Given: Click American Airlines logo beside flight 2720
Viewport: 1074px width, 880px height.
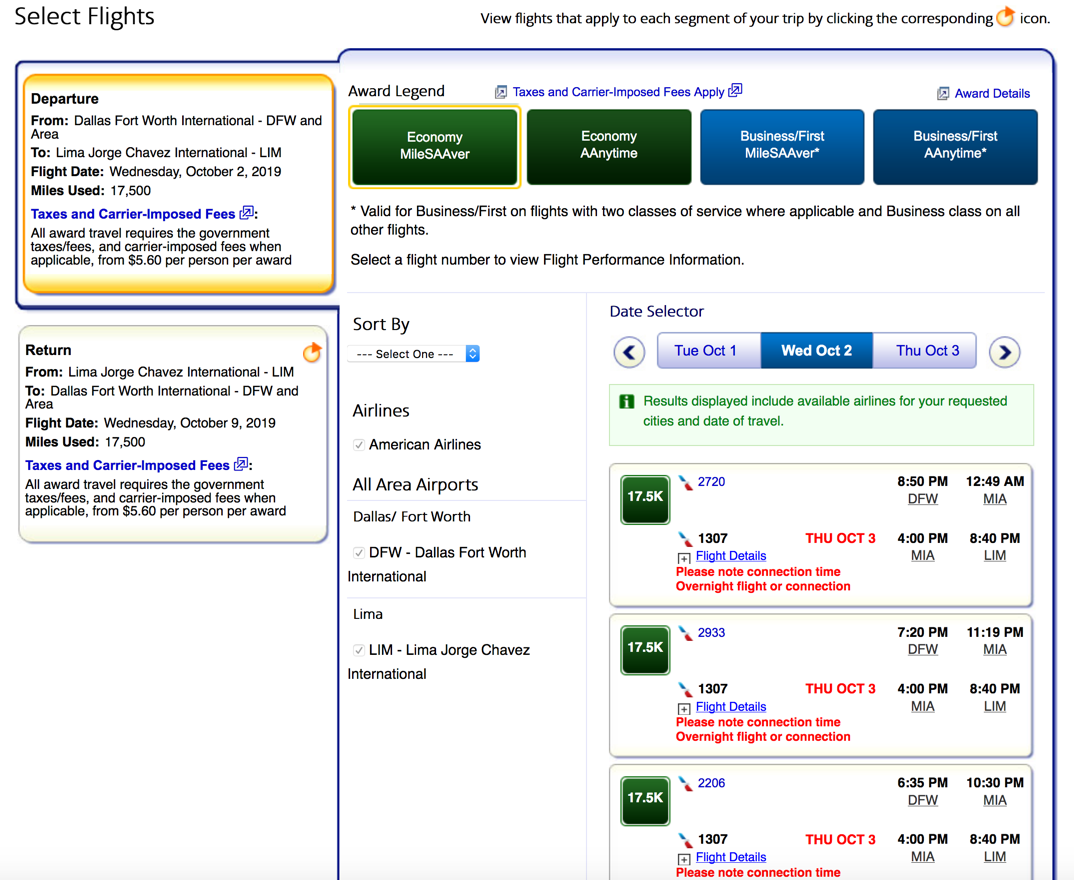Looking at the screenshot, I should click(x=686, y=482).
